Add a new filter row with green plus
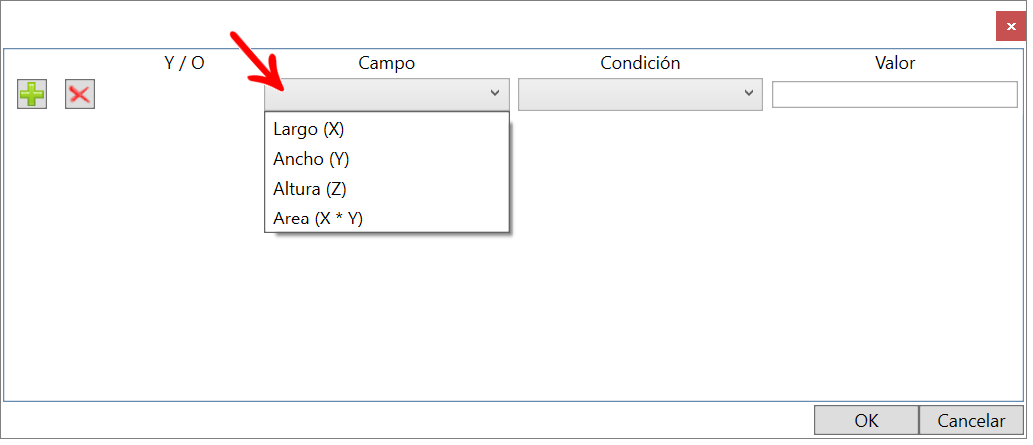The width and height of the screenshot is (1033, 445). click(32, 94)
